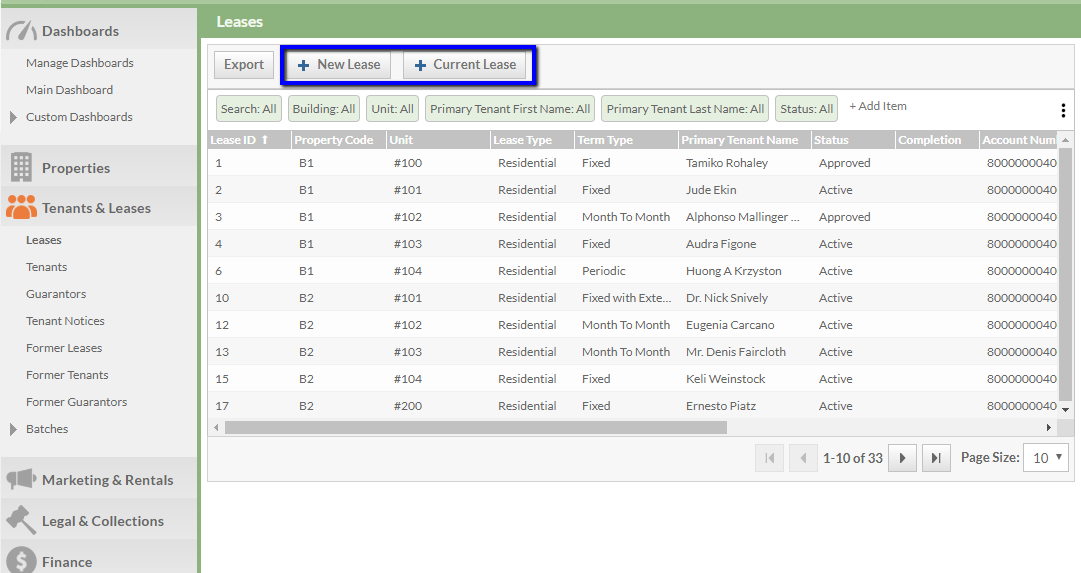Screen dimensions: 1081x573
Task: Go to the next page of leases
Action: [x=902, y=458]
